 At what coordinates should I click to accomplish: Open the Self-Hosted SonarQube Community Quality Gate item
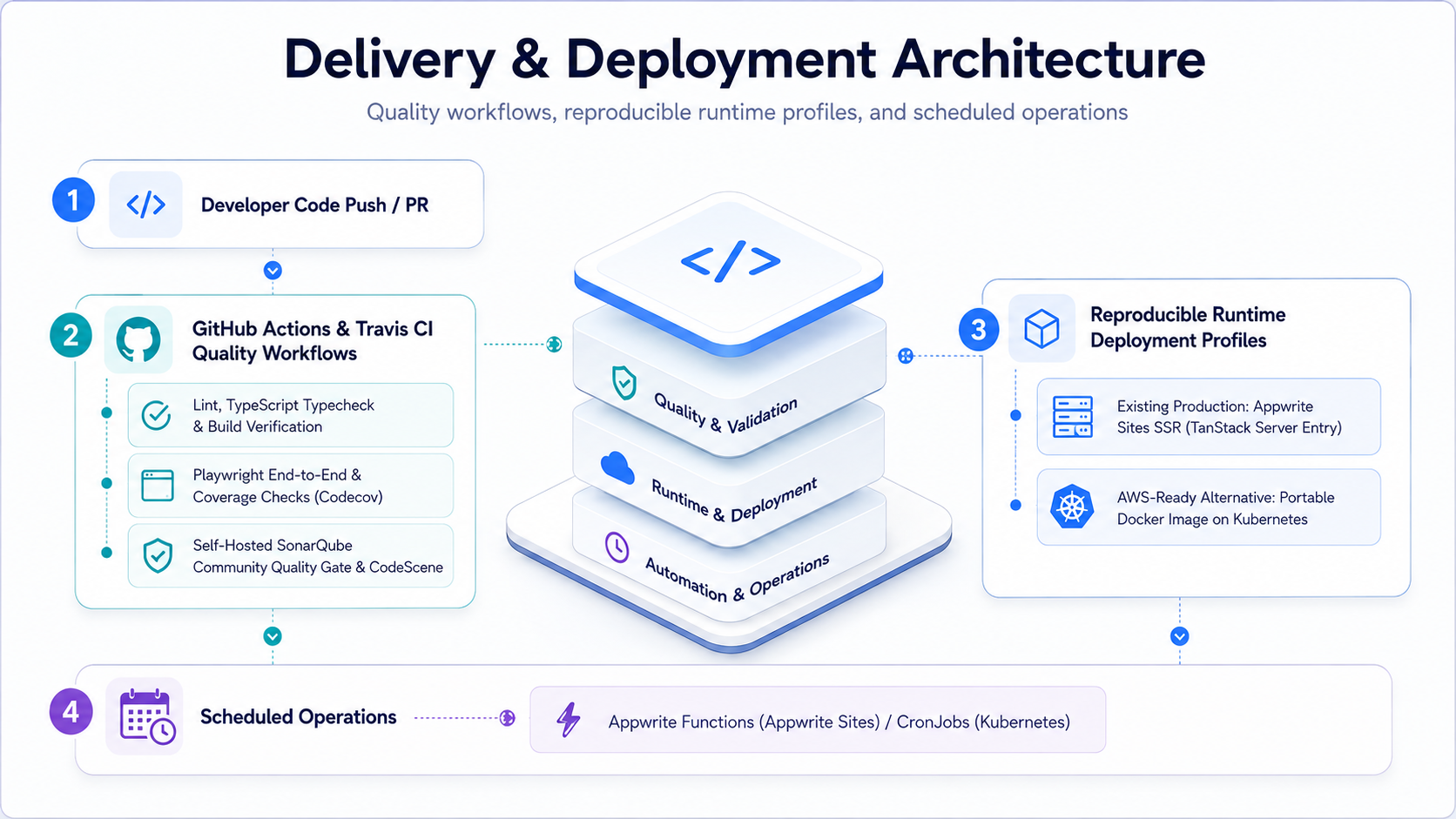291,555
